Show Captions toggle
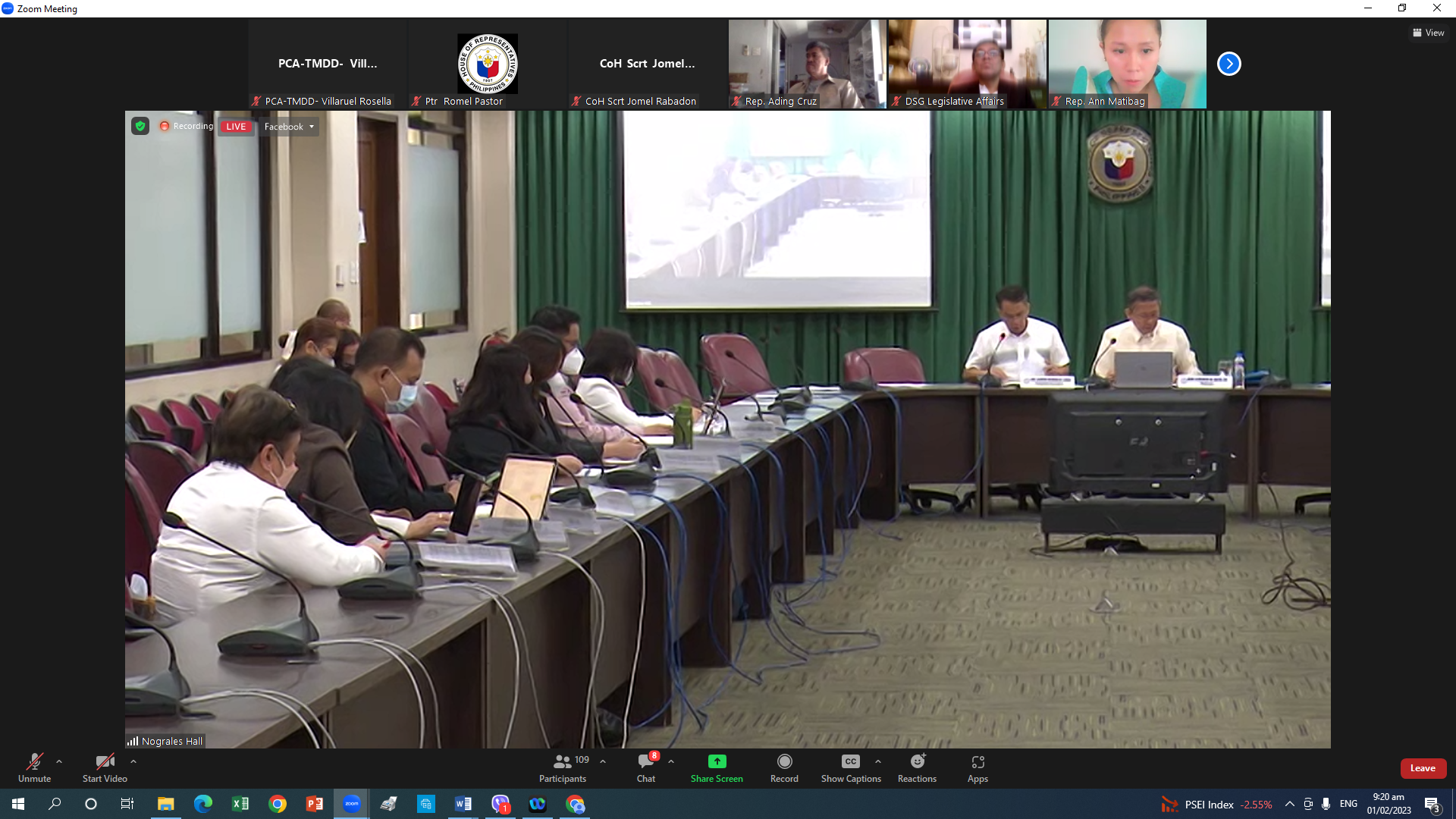1456x819 pixels. [851, 767]
